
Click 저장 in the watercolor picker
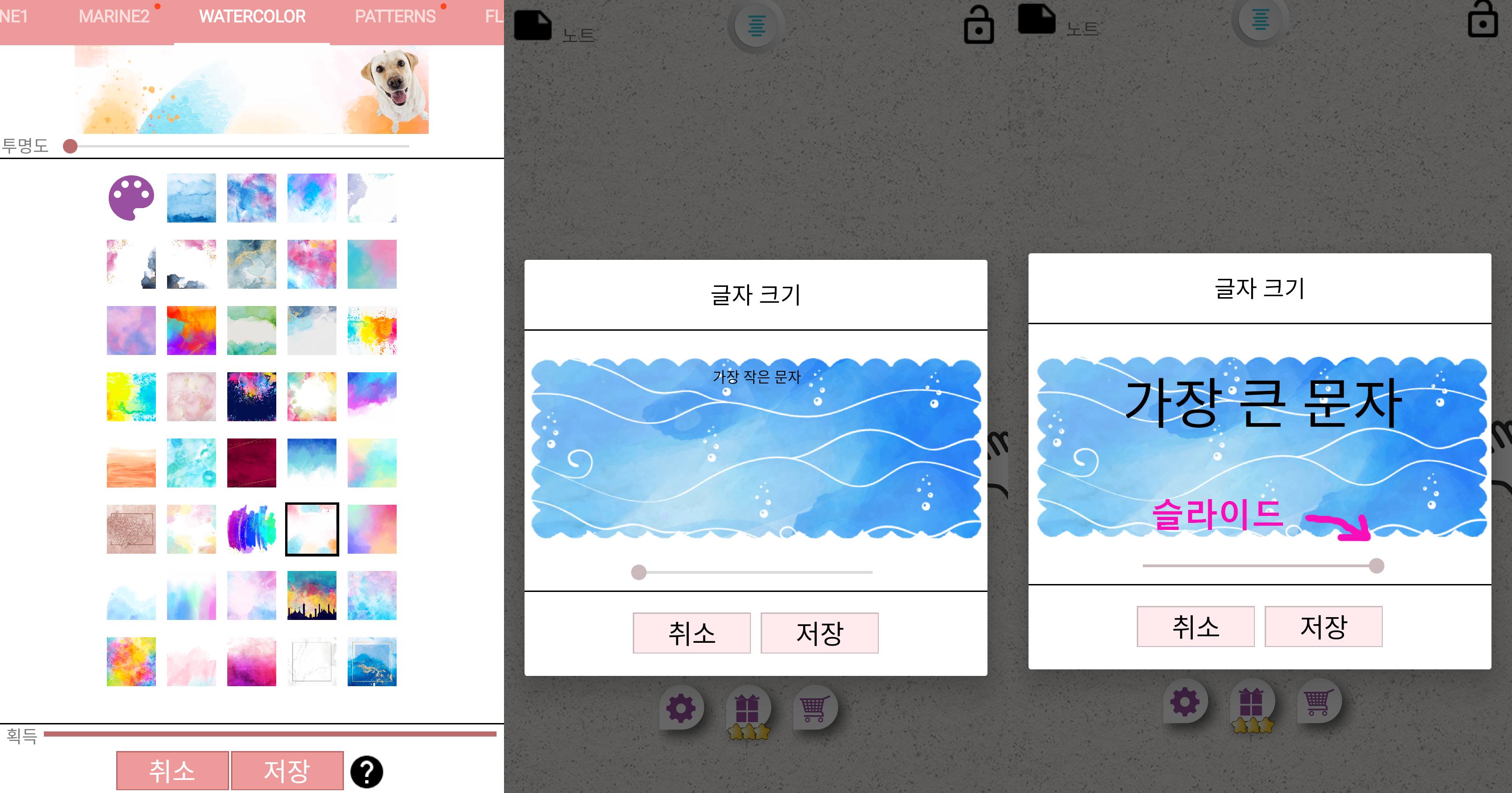(x=287, y=771)
